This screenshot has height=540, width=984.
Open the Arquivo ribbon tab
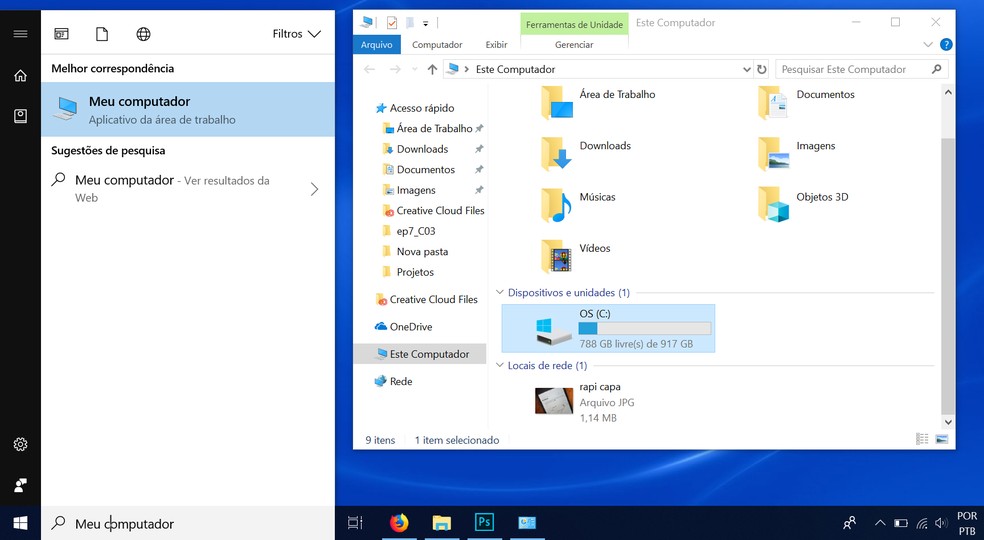pos(377,45)
